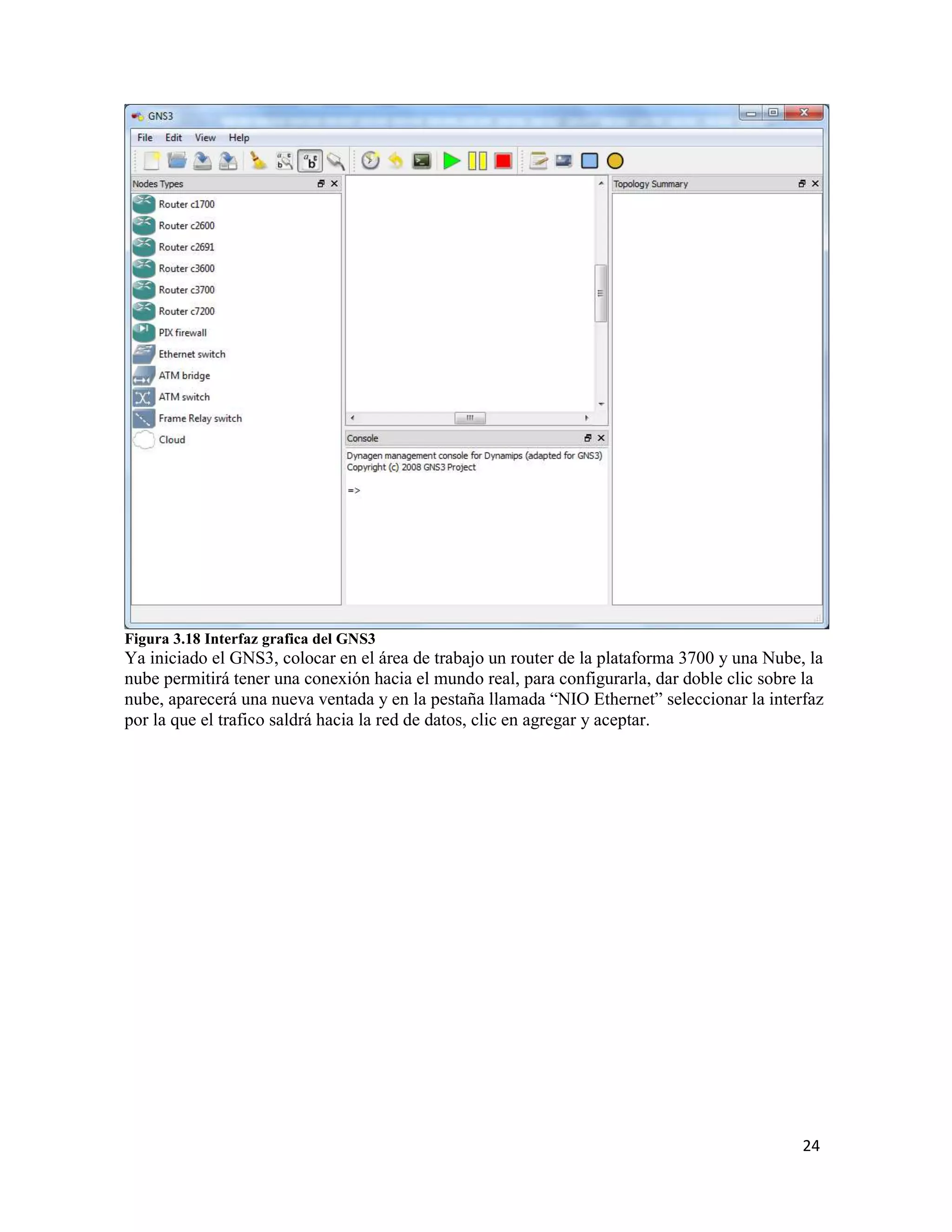
Task: Select Frame Relay switch node icon
Action: [x=144, y=418]
